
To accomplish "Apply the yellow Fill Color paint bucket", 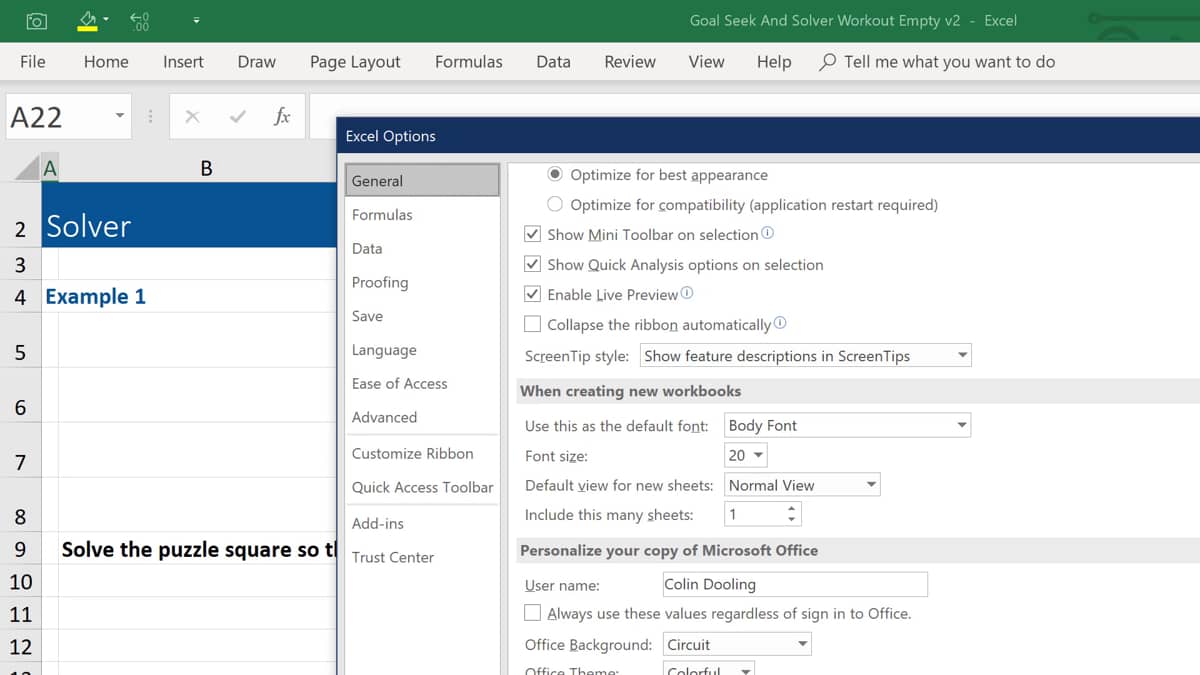I will click(87, 20).
